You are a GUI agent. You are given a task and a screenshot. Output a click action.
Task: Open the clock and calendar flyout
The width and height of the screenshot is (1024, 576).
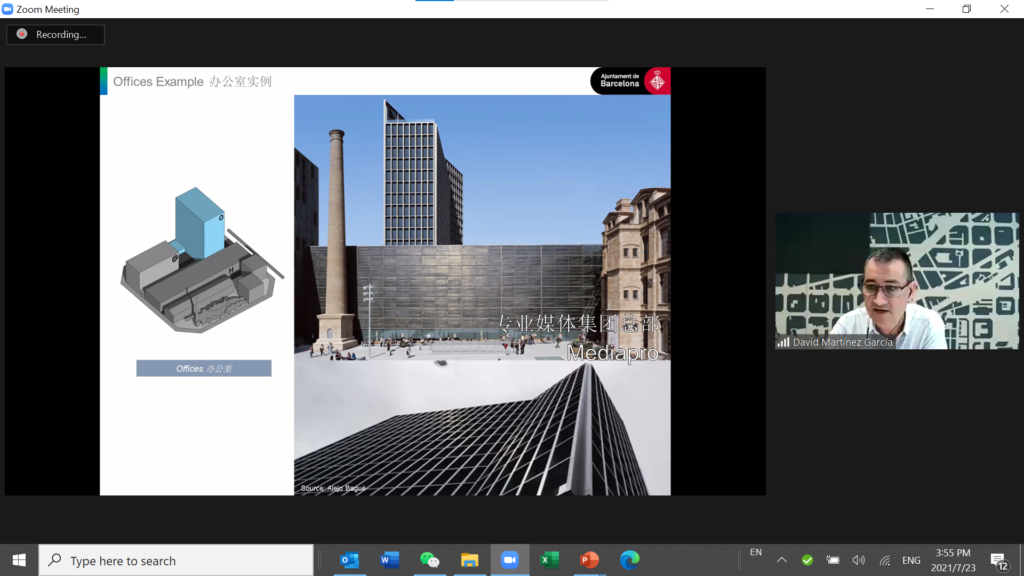pos(952,560)
